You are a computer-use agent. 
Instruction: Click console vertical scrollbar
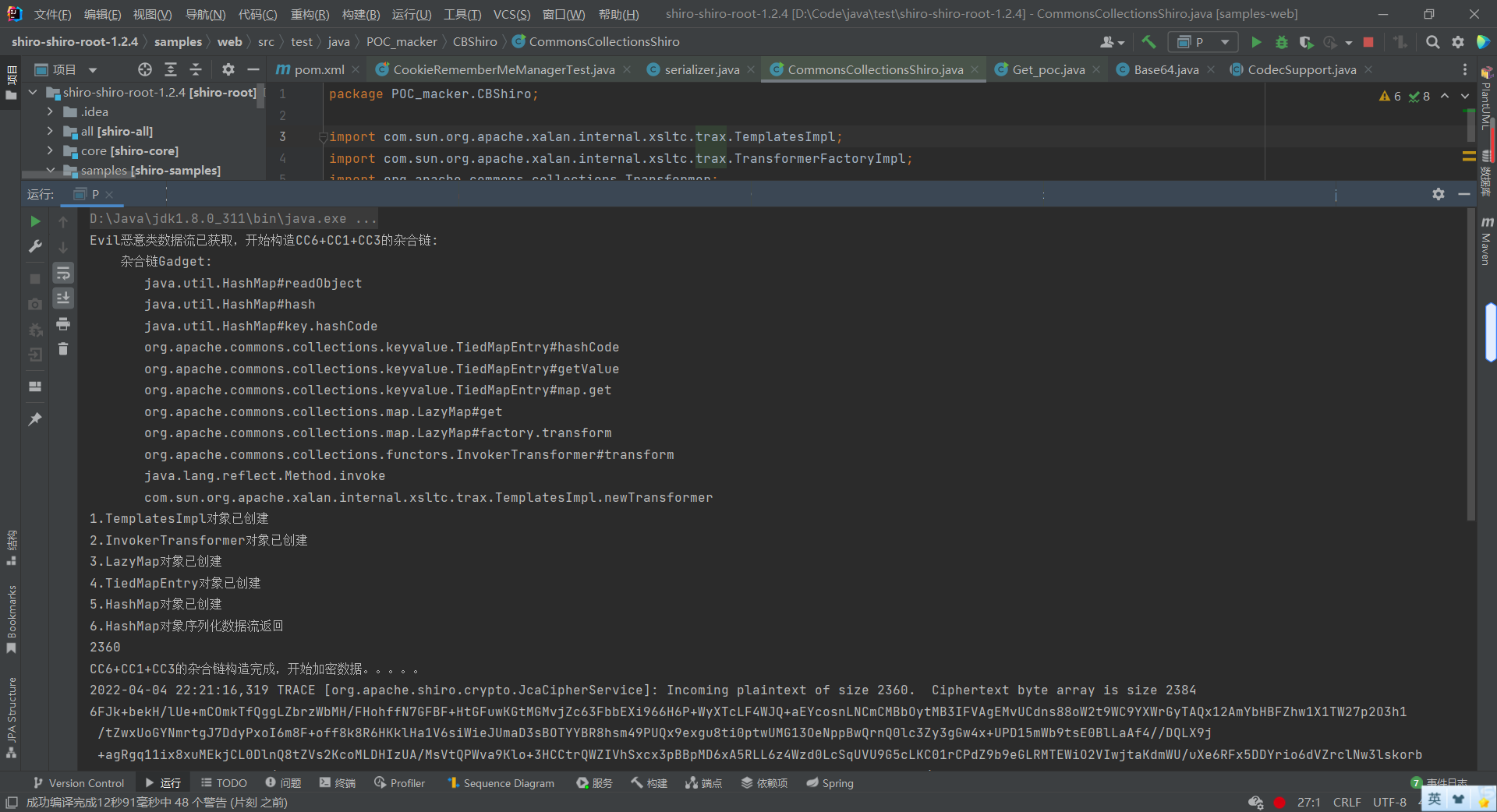tap(1470, 363)
